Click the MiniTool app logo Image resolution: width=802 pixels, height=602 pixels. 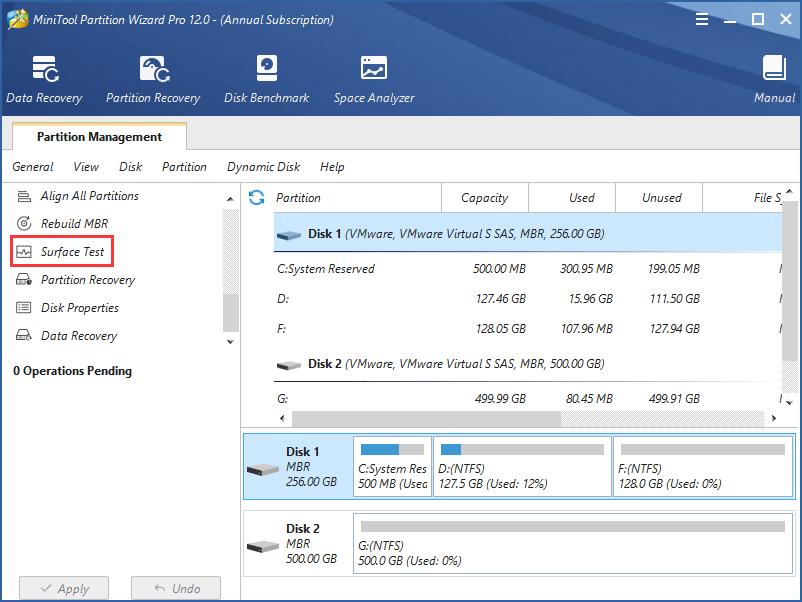tap(17, 19)
